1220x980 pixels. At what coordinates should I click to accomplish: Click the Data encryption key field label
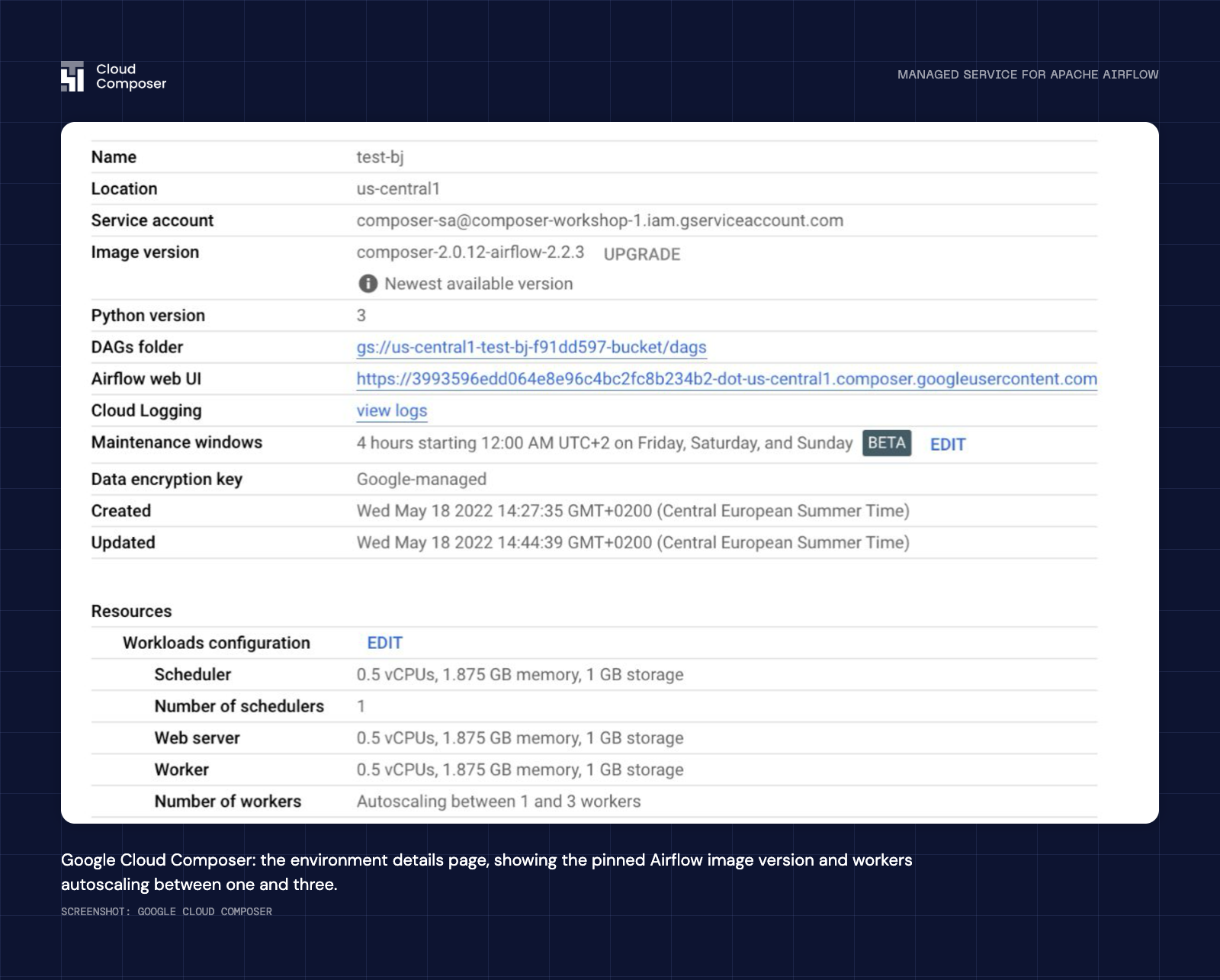click(x=167, y=479)
